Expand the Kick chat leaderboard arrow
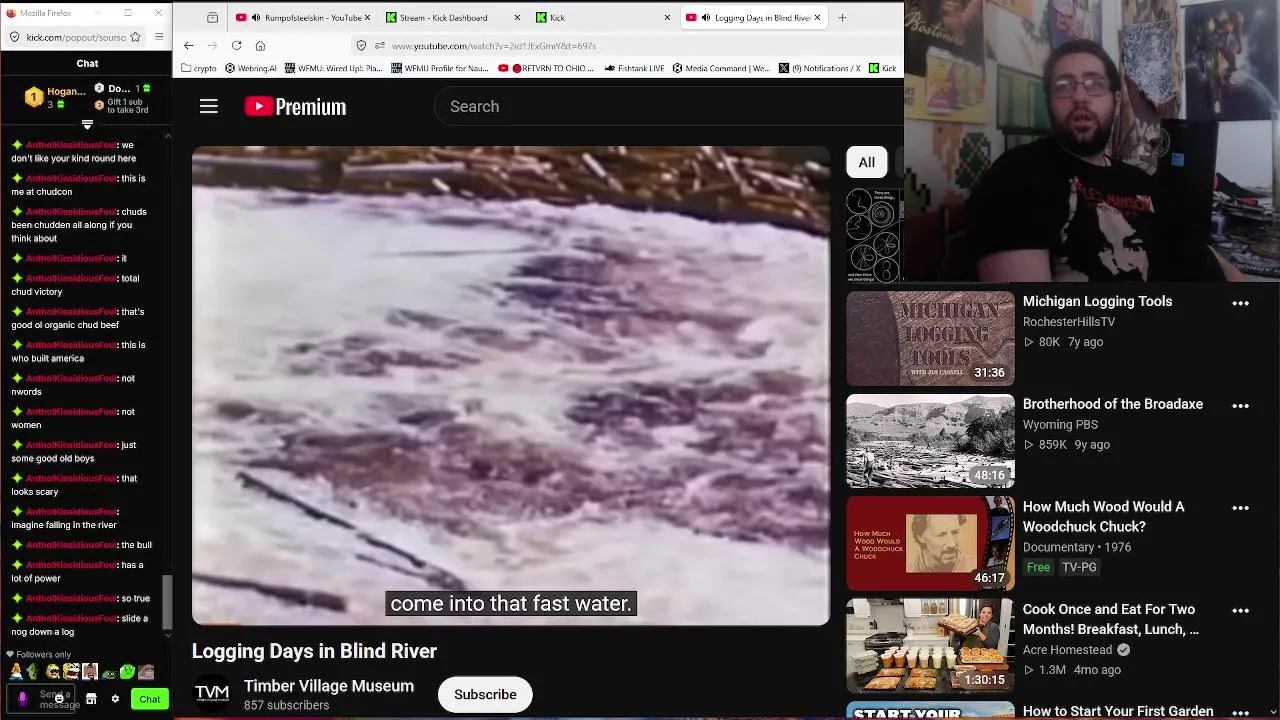The width and height of the screenshot is (1280, 720). point(87,125)
